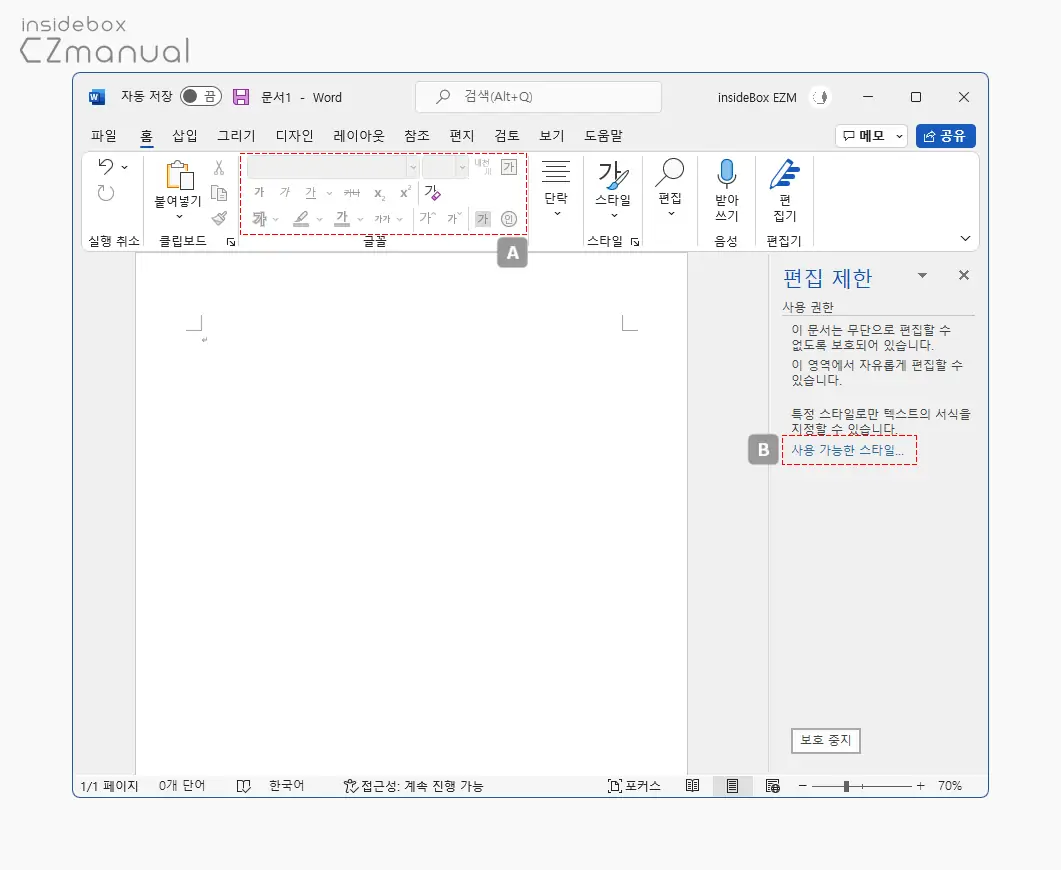The height and width of the screenshot is (870, 1061).
Task: Switch to the Layout tab
Action: [359, 136]
